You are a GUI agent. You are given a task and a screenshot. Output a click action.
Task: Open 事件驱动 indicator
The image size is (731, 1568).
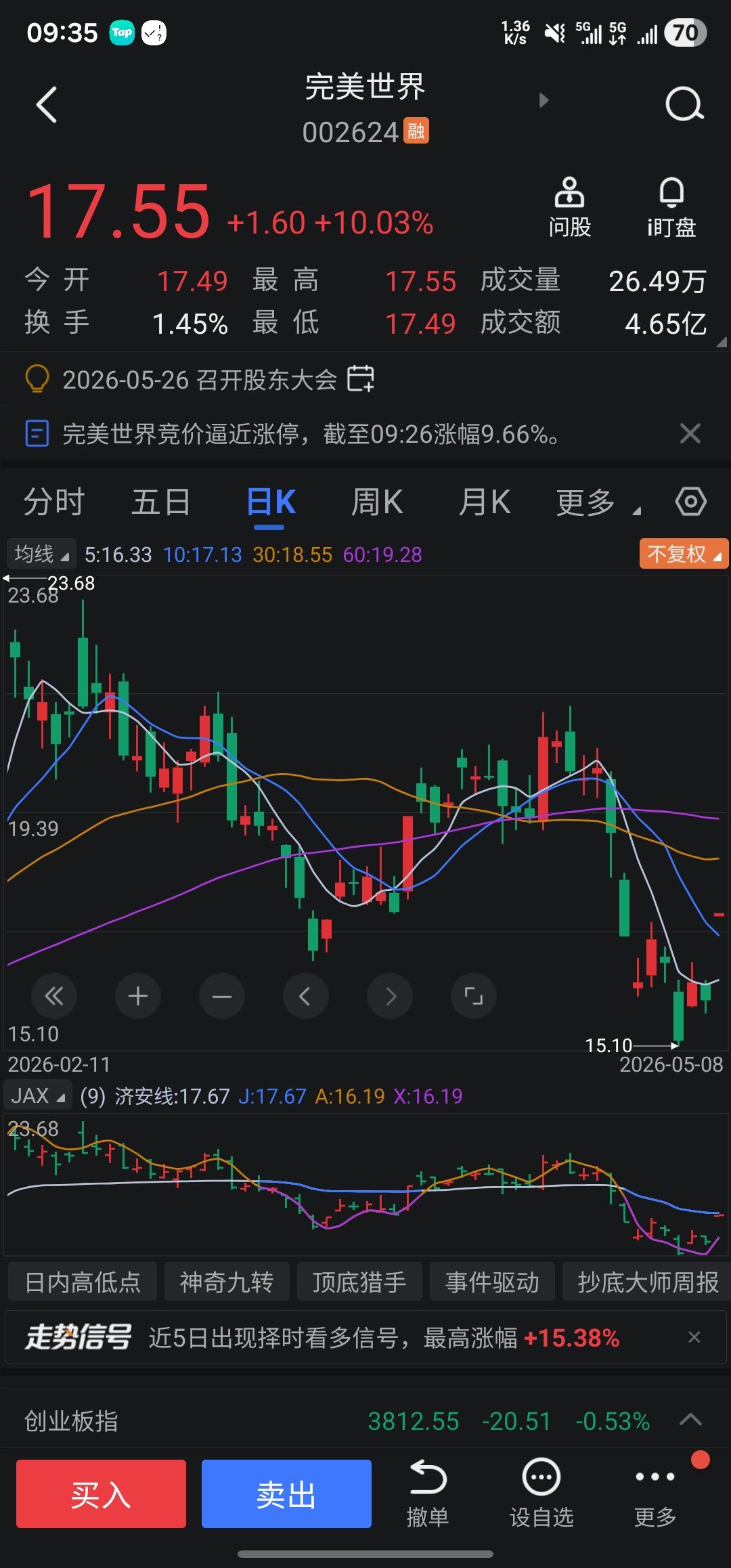point(492,1282)
